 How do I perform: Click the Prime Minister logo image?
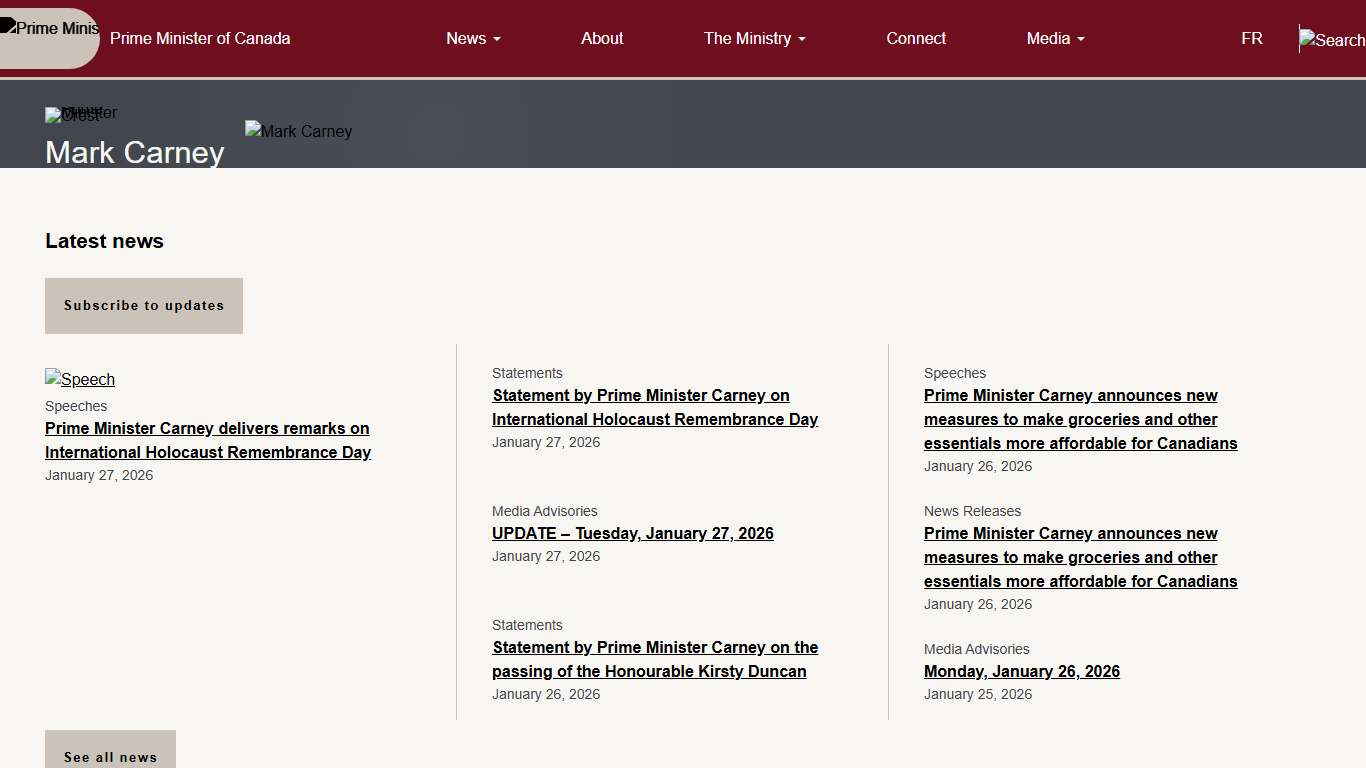(49, 30)
